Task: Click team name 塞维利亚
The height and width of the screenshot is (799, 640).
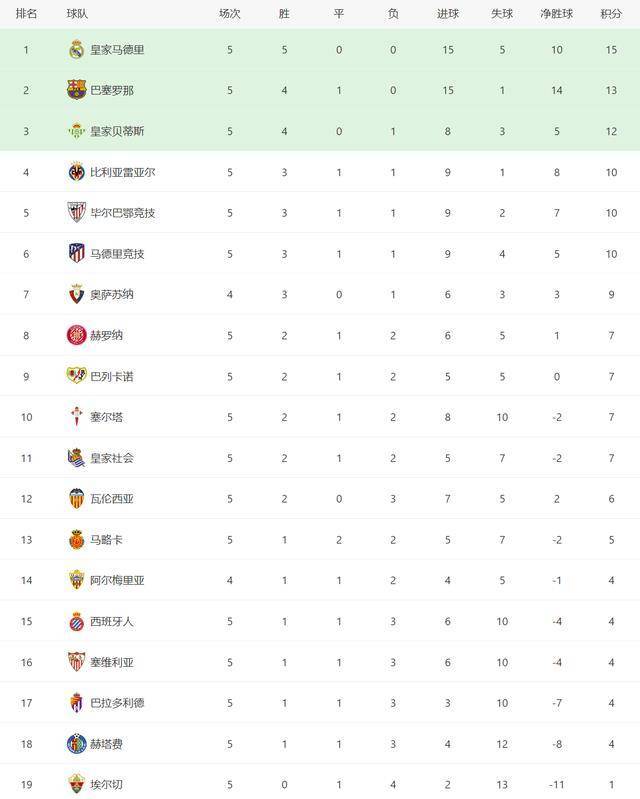Action: [112, 662]
